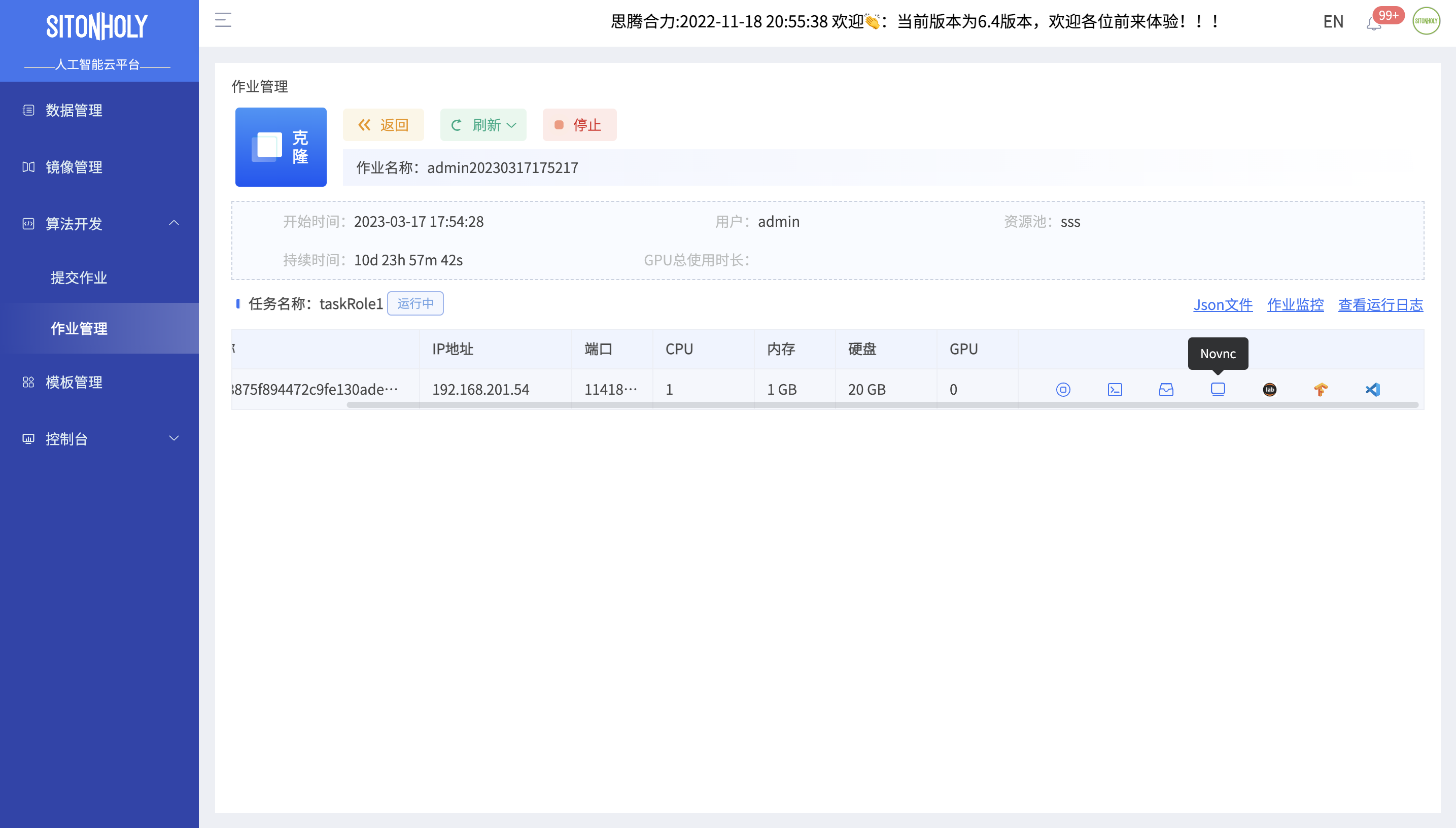Click the 控制台 monitor icon in sidebar
The width and height of the screenshot is (1456, 828).
click(28, 439)
